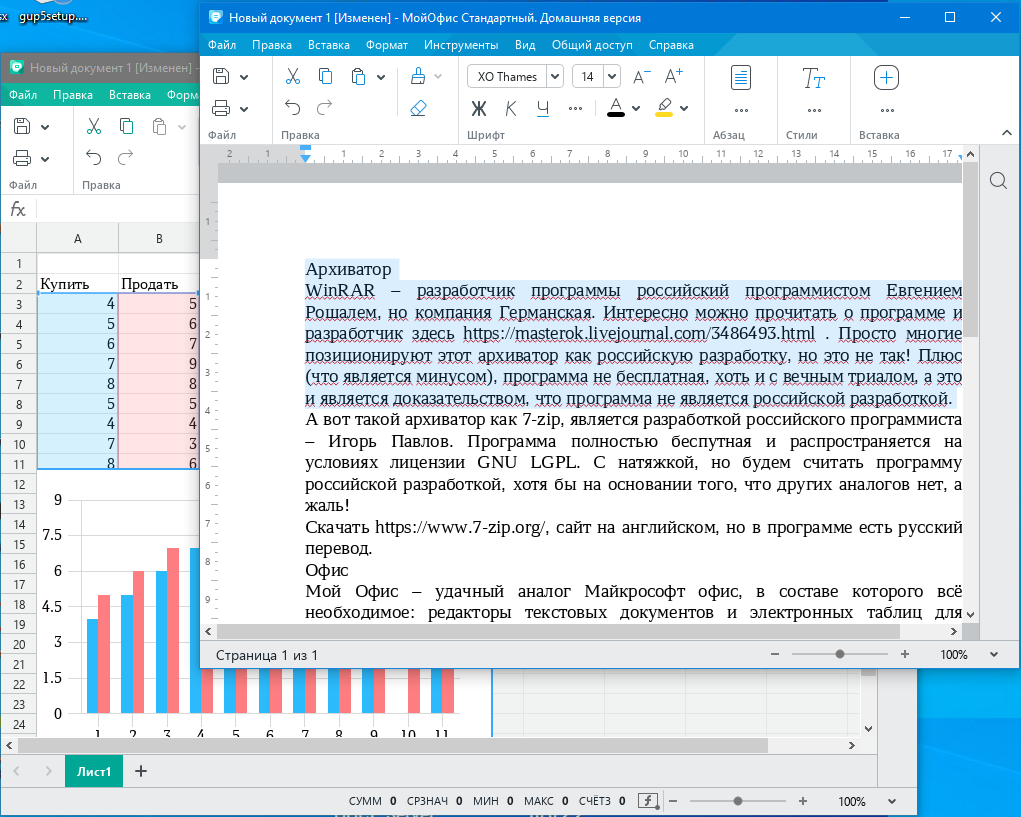This screenshot has height=817, width=1021.
Task: Click the spreadsheet zoom slider handle
Action: pos(738,801)
